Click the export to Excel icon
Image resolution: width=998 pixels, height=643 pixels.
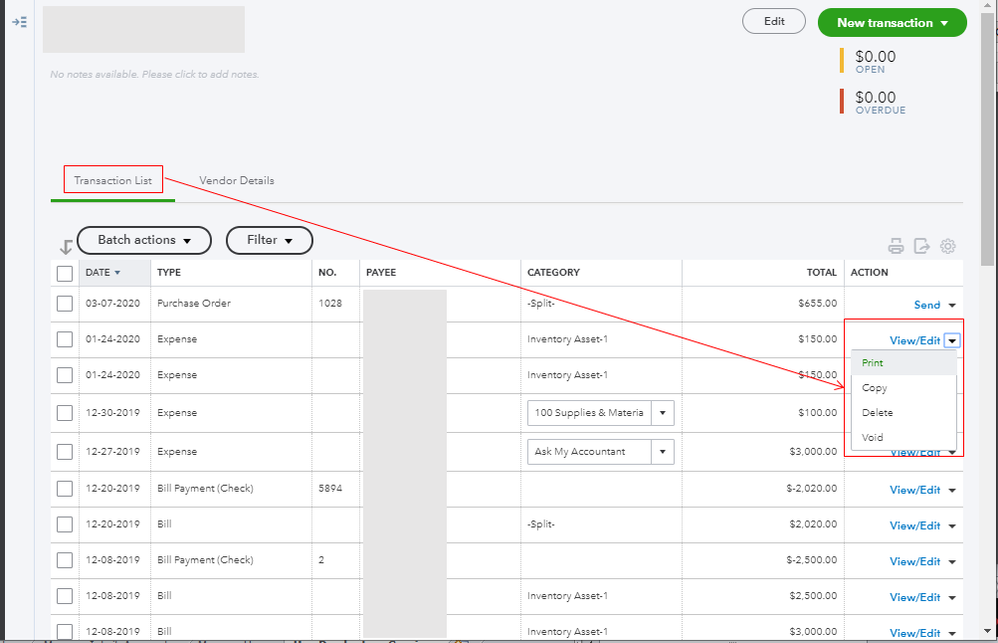point(922,246)
